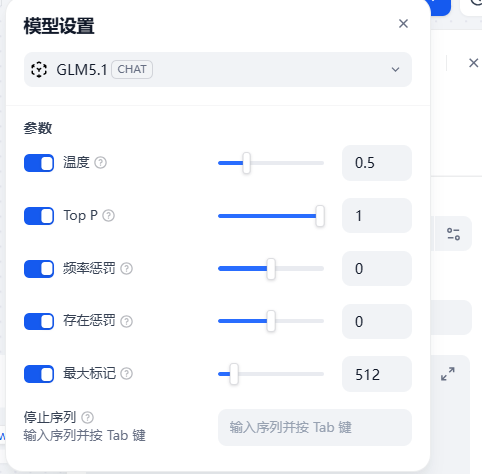This screenshot has width=482, height=474.
Task: Click the 停止序列 input field
Action: pyautogui.click(x=315, y=427)
